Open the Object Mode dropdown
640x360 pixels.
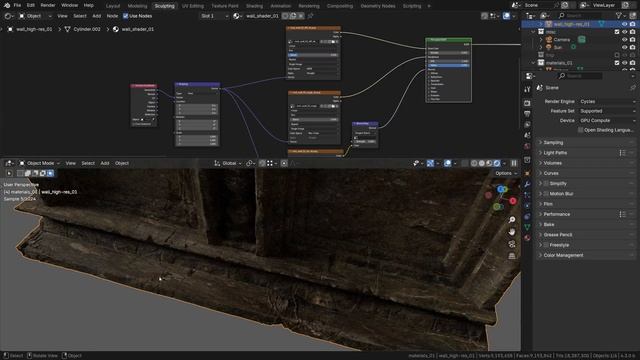[40, 163]
